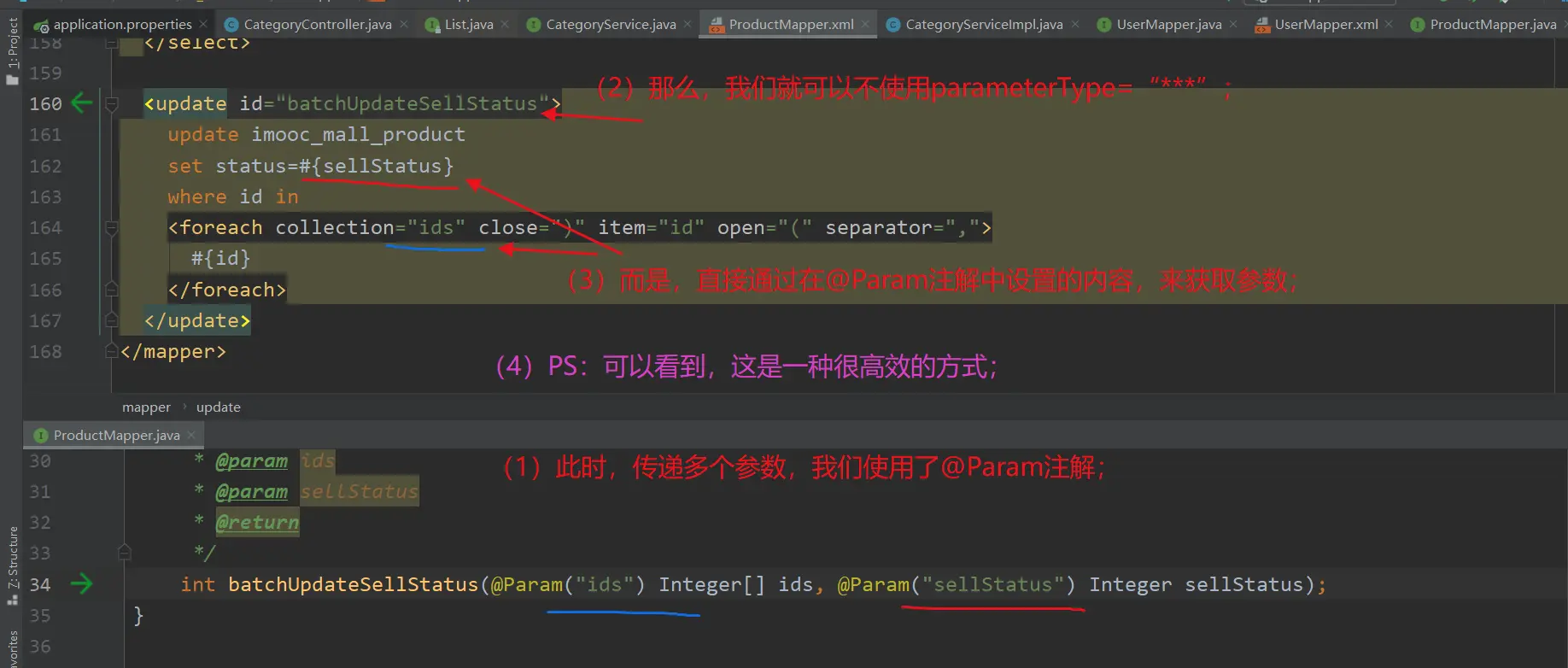The height and width of the screenshot is (668, 1568).
Task: Click the 'mapper' breadcrumb
Action: 146,407
